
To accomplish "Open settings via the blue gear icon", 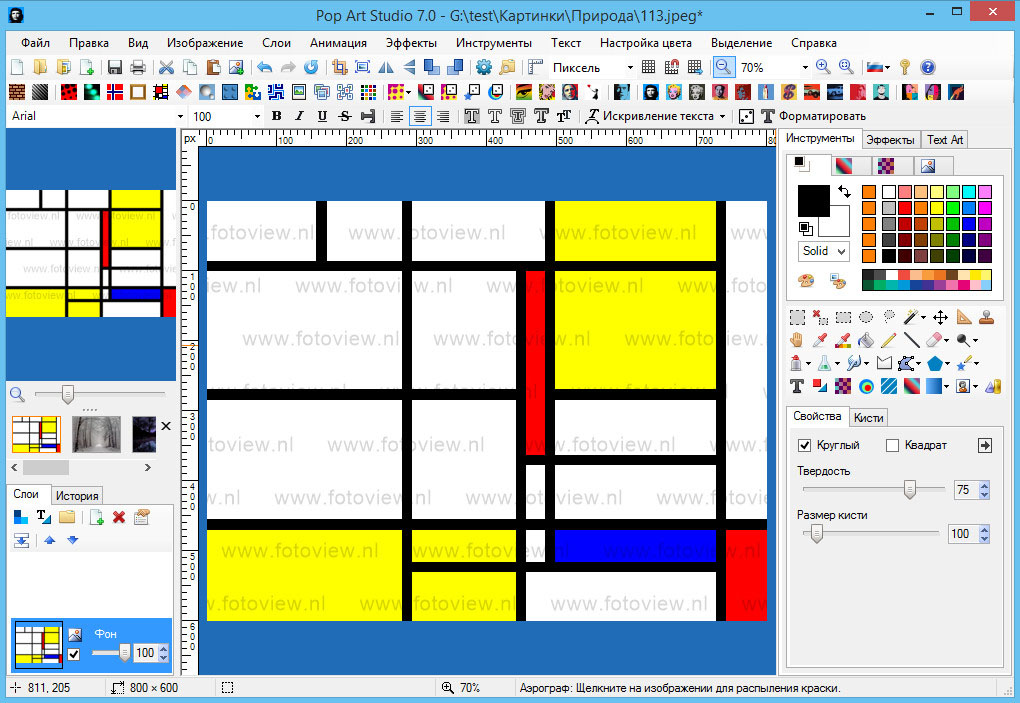I will pos(483,67).
